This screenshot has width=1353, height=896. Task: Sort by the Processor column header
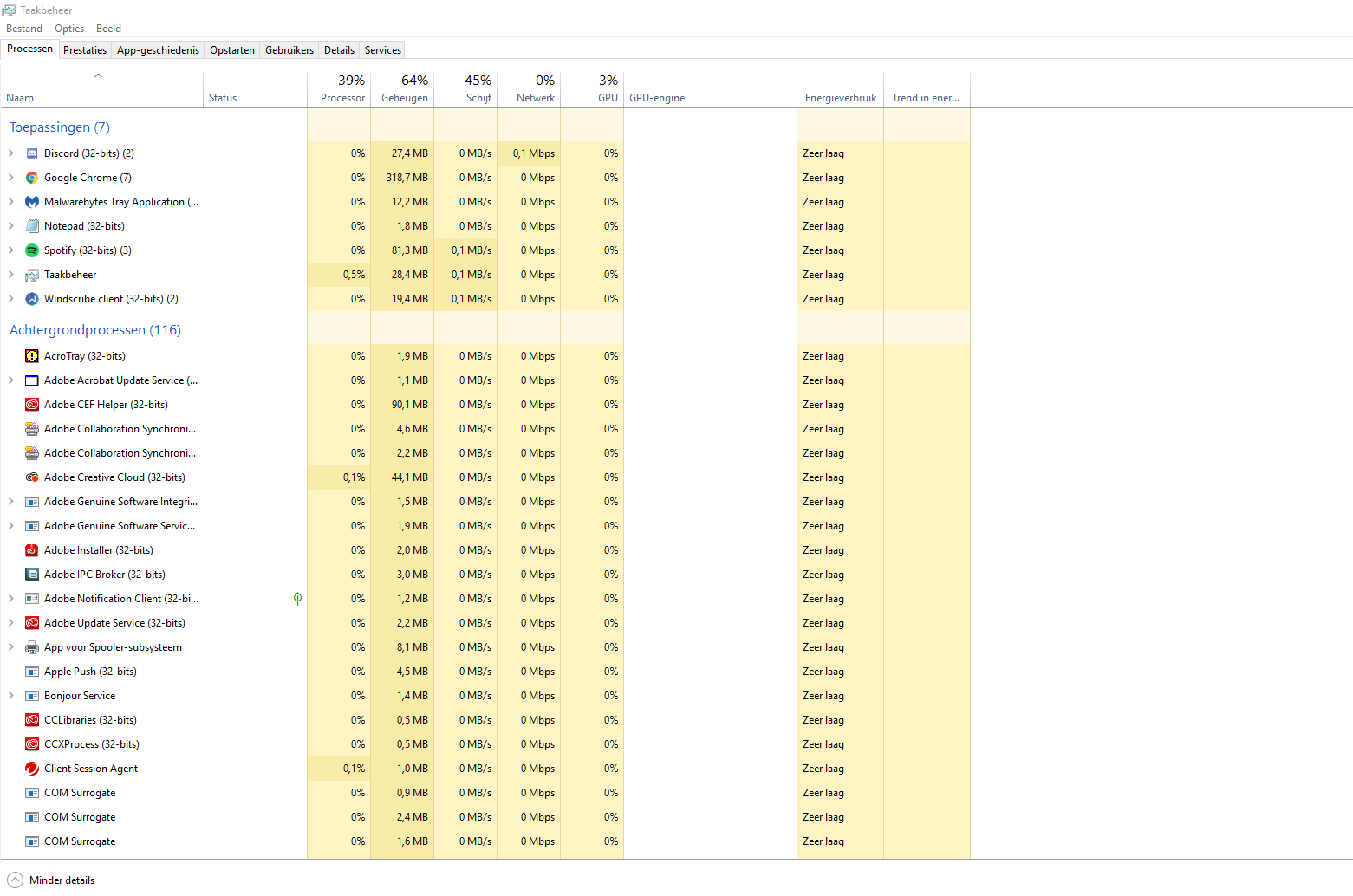[x=339, y=89]
